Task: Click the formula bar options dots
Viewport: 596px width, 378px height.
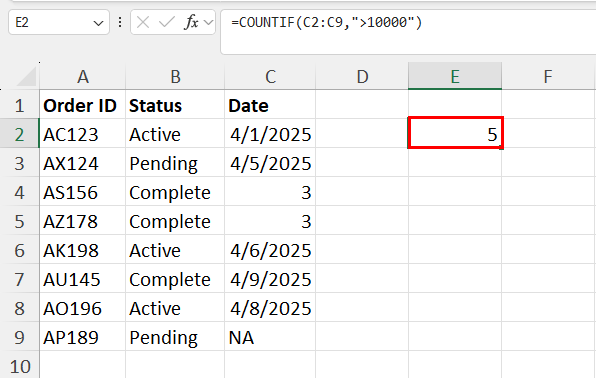Action: point(120,22)
